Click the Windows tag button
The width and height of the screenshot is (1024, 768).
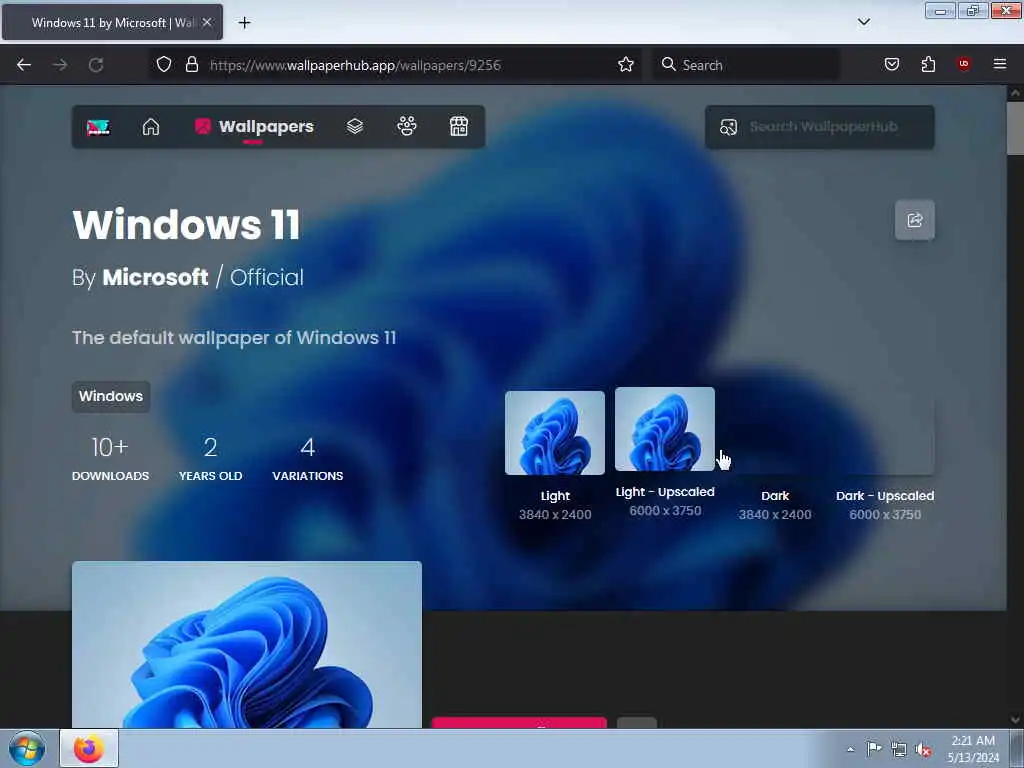[x=111, y=396]
